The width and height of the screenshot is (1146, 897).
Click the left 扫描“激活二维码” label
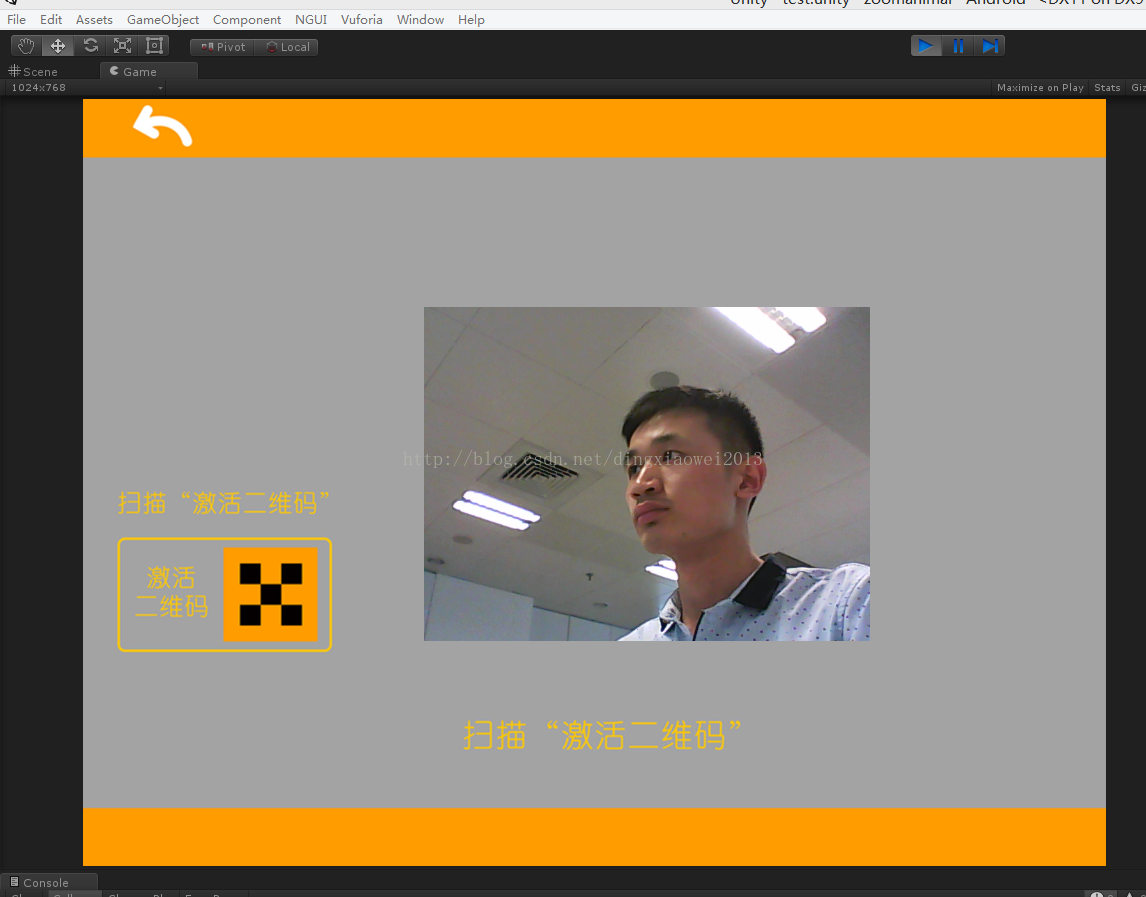[x=224, y=503]
